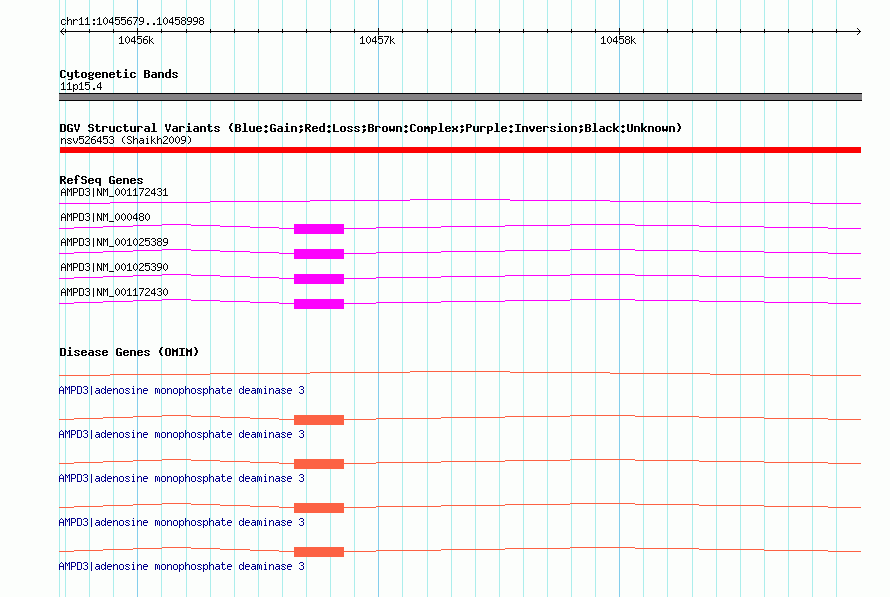Open the last AMPD3 adenosine monophosphate deaminase 3 link
Viewport: 890px width, 597px height.
coord(182,566)
